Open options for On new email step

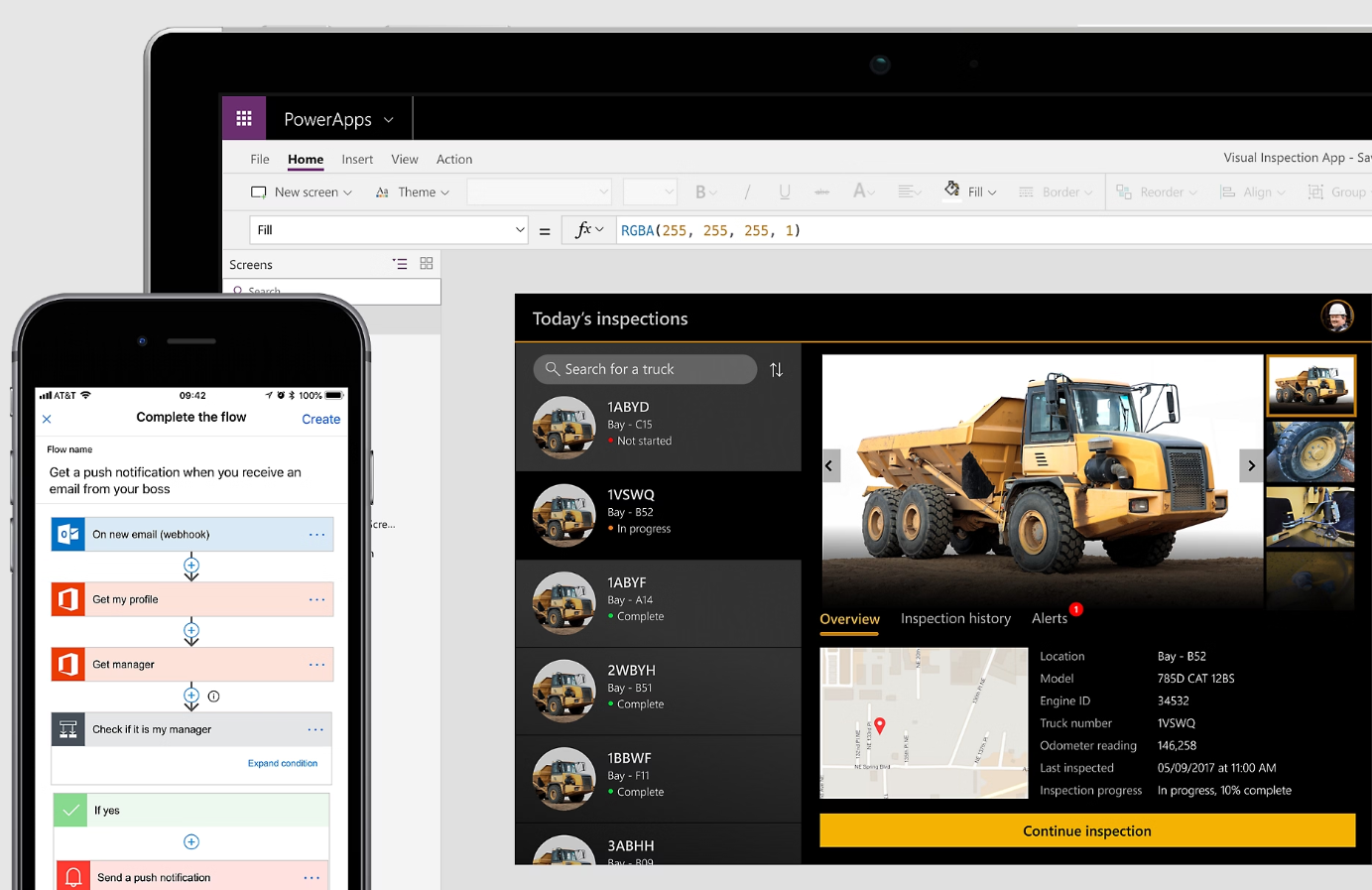pos(316,535)
